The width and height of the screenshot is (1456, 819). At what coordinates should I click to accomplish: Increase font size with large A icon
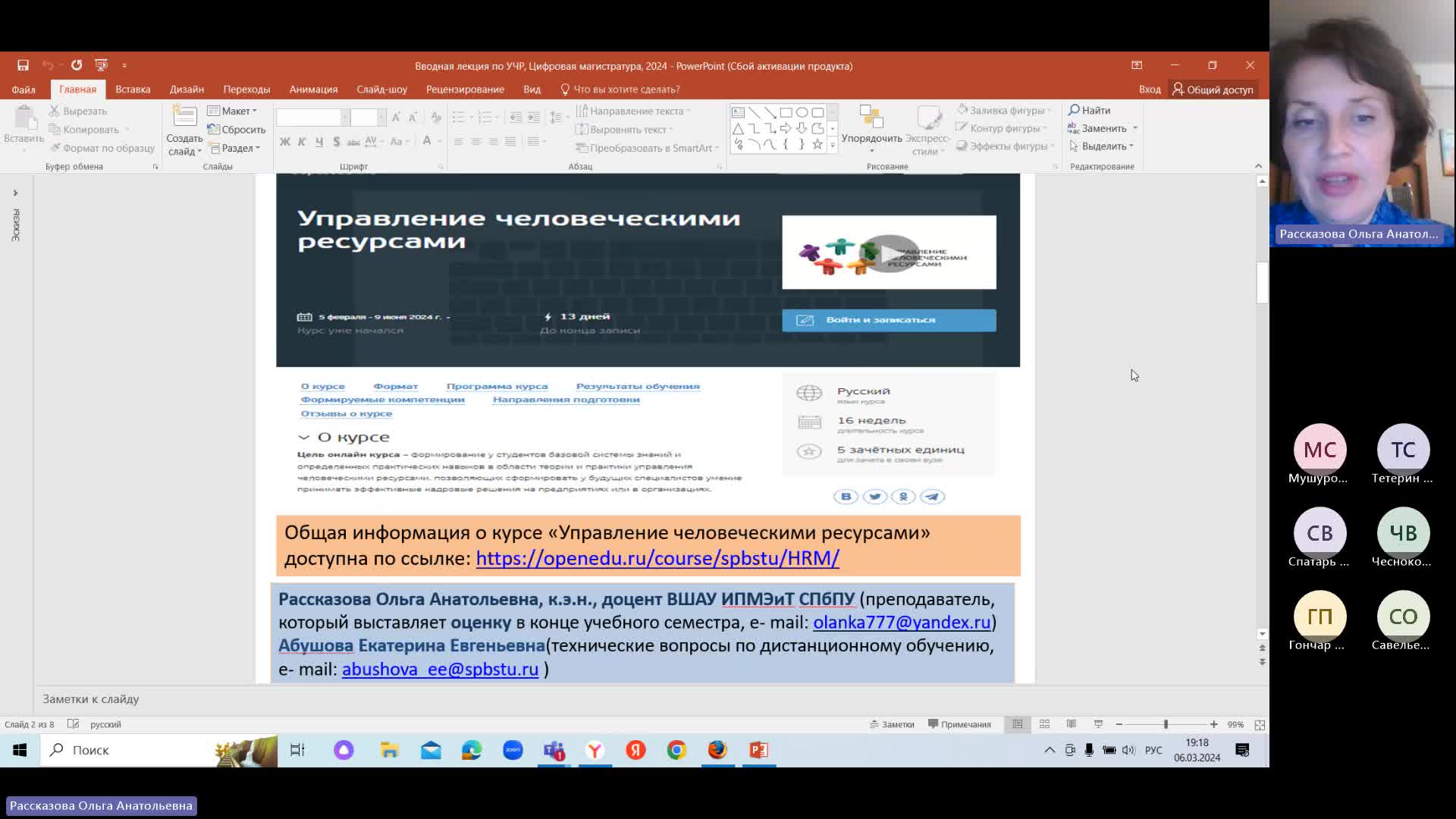click(396, 117)
